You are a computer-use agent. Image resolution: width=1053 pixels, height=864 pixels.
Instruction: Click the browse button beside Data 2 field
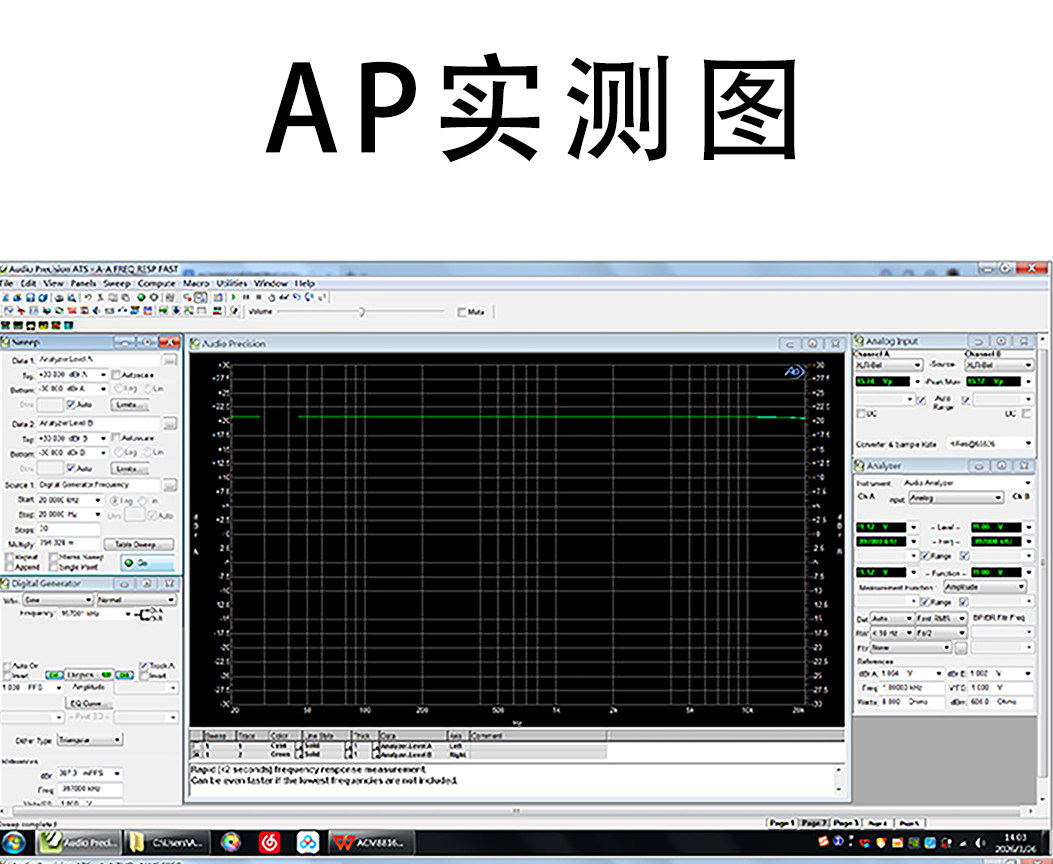pos(170,424)
